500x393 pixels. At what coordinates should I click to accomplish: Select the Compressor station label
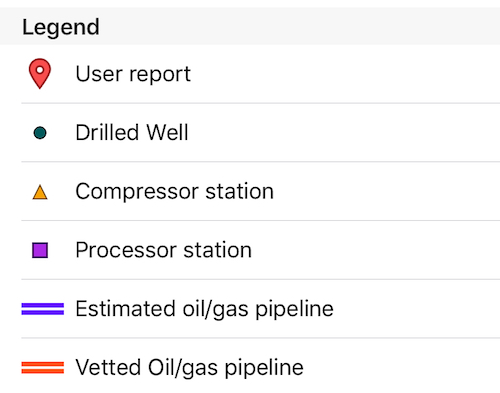coord(175,192)
